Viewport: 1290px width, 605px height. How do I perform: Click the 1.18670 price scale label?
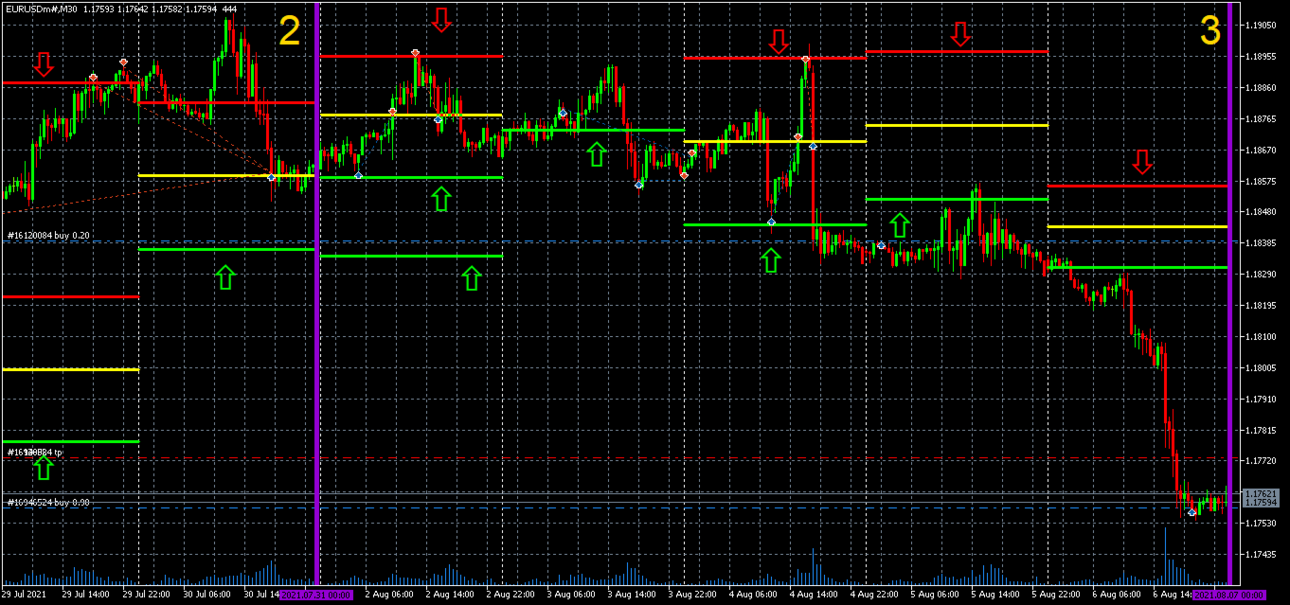pos(1262,150)
